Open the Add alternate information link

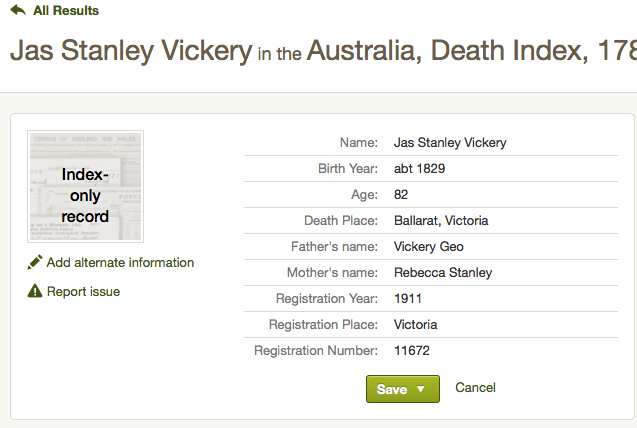tap(120, 263)
